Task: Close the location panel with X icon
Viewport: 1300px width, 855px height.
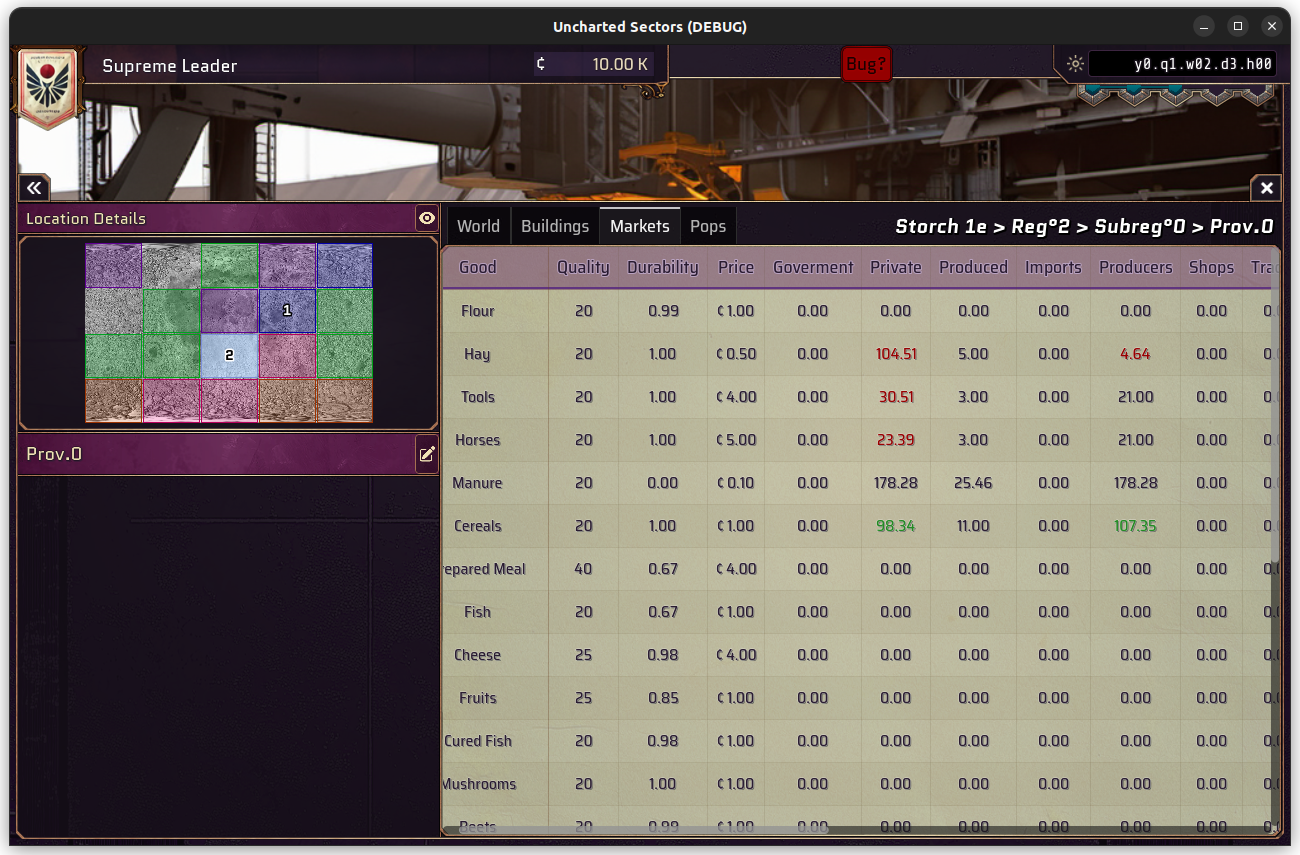Action: (x=1266, y=188)
